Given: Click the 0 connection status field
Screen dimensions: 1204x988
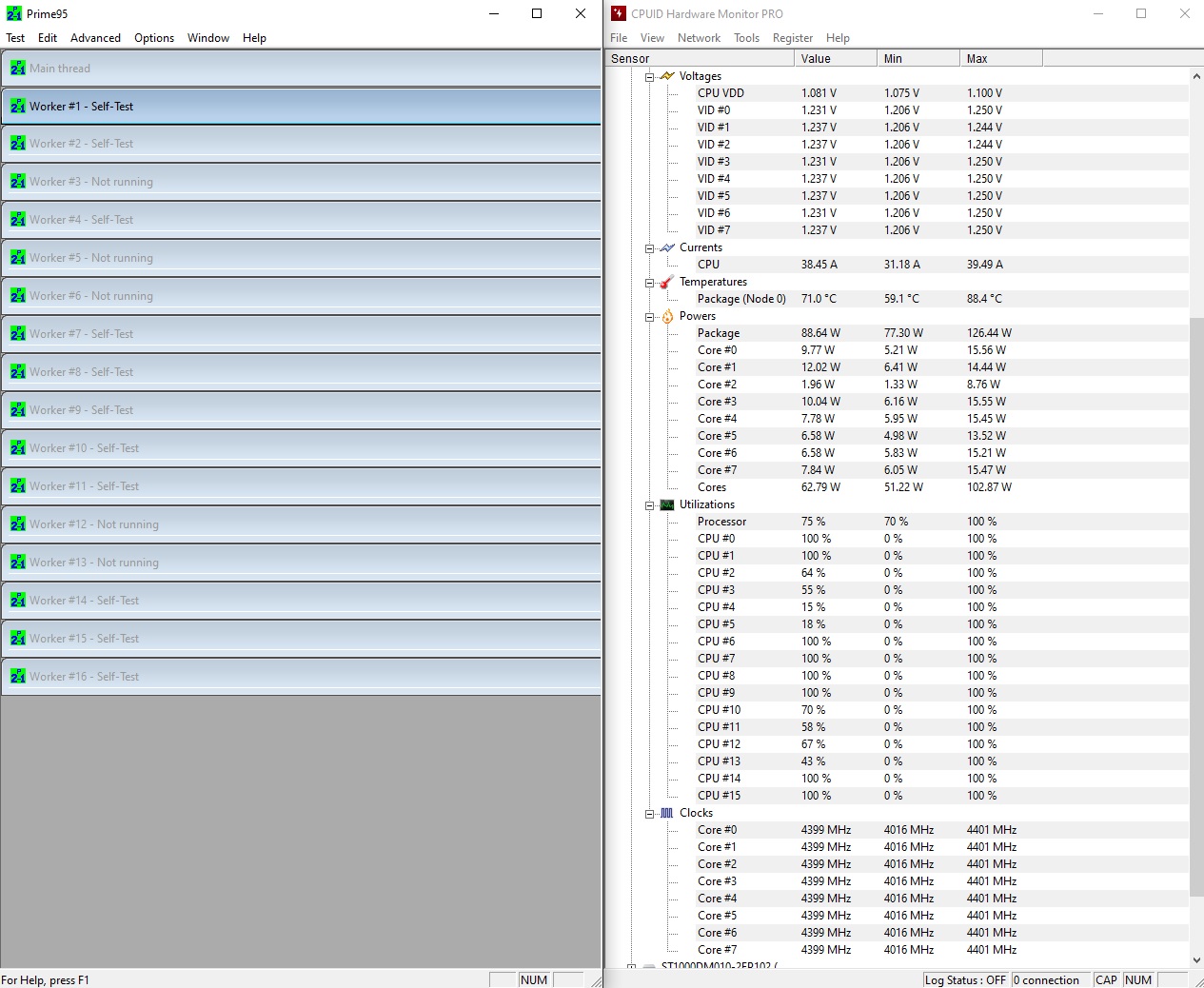Looking at the screenshot, I should [x=1050, y=979].
